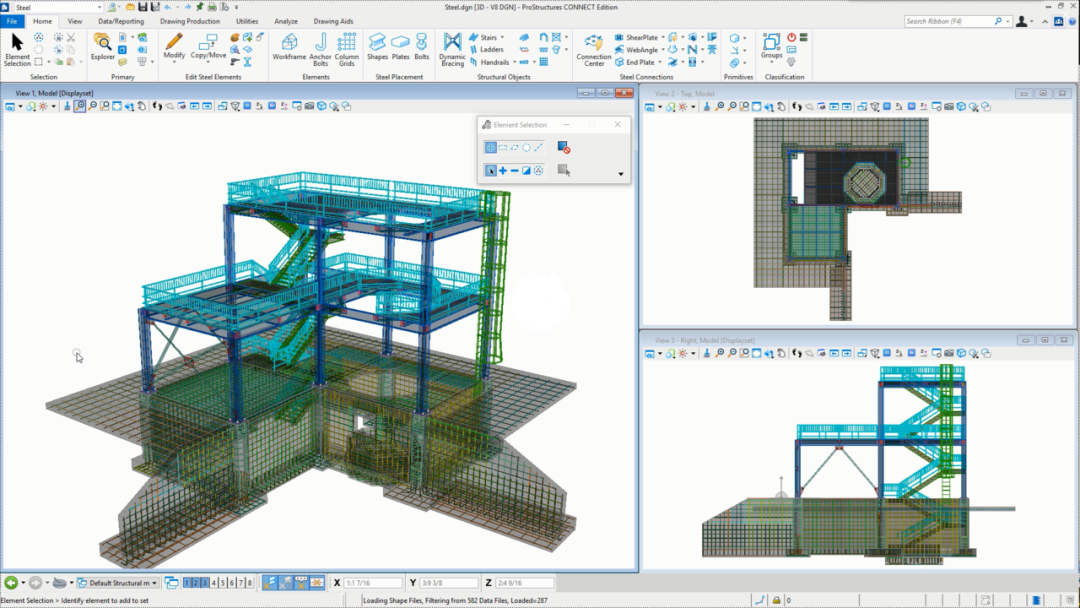Choose the Anchor Bolts tool
Screen dimensions: 1080x608
click(320, 50)
